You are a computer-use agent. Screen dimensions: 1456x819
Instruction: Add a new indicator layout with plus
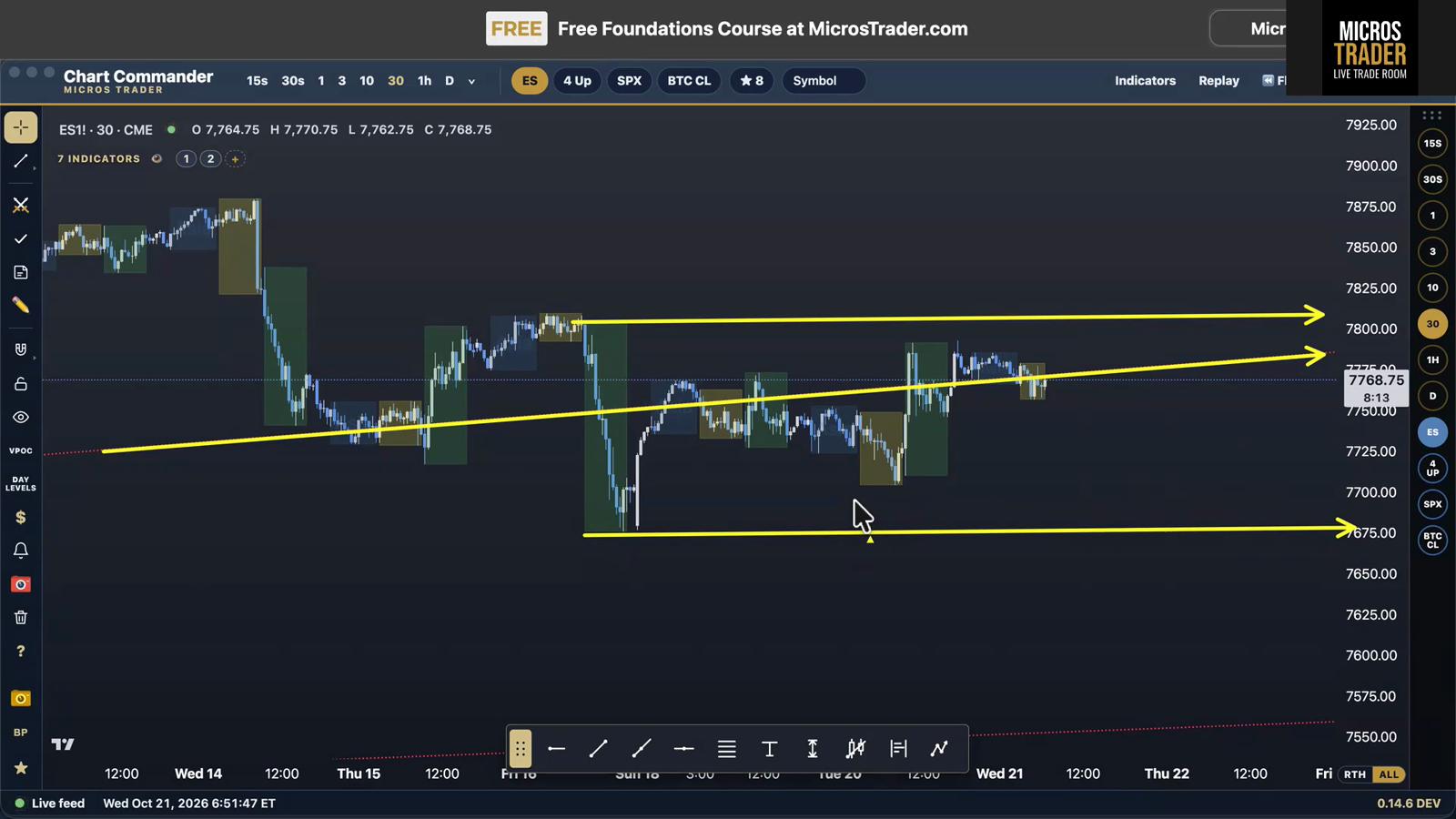click(235, 158)
